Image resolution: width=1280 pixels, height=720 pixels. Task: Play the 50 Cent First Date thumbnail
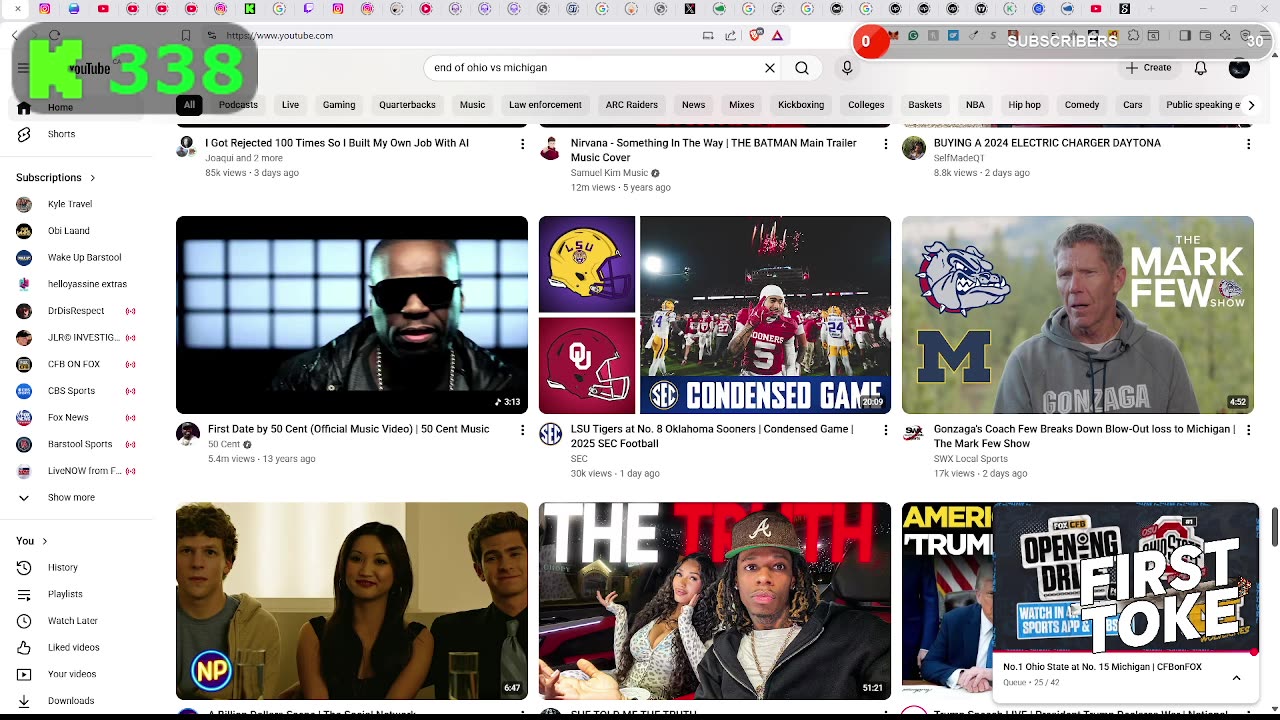point(352,315)
